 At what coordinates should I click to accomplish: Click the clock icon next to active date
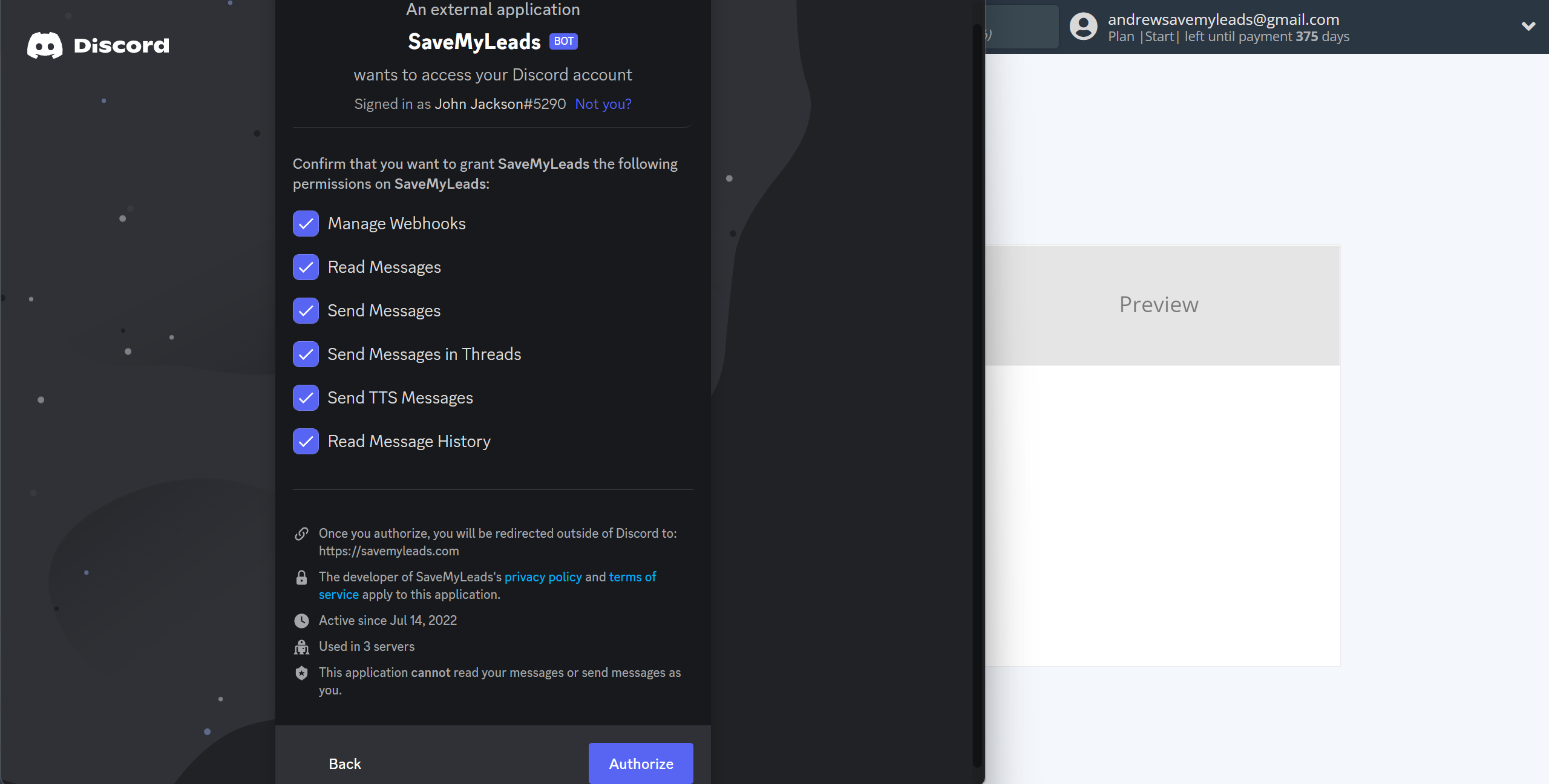(300, 620)
